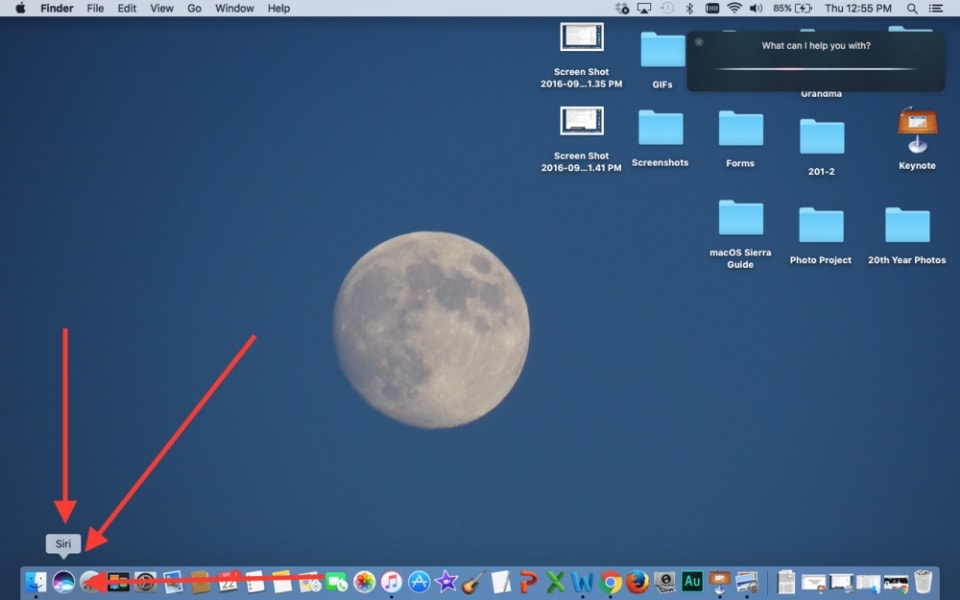Open Microsoft Word from the Dock
This screenshot has height=600, width=960.
click(584, 582)
